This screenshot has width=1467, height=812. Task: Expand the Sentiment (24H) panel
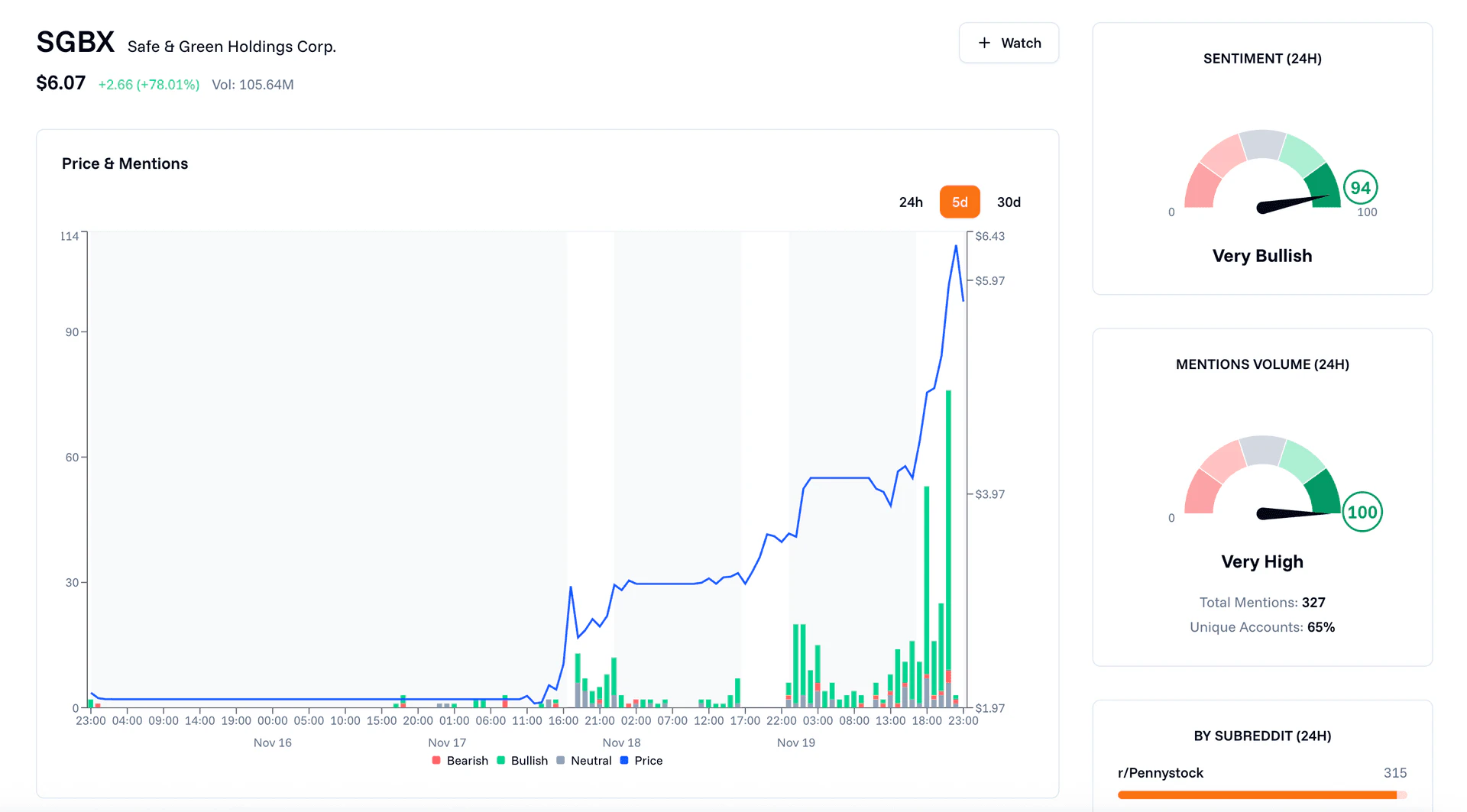(x=1261, y=58)
